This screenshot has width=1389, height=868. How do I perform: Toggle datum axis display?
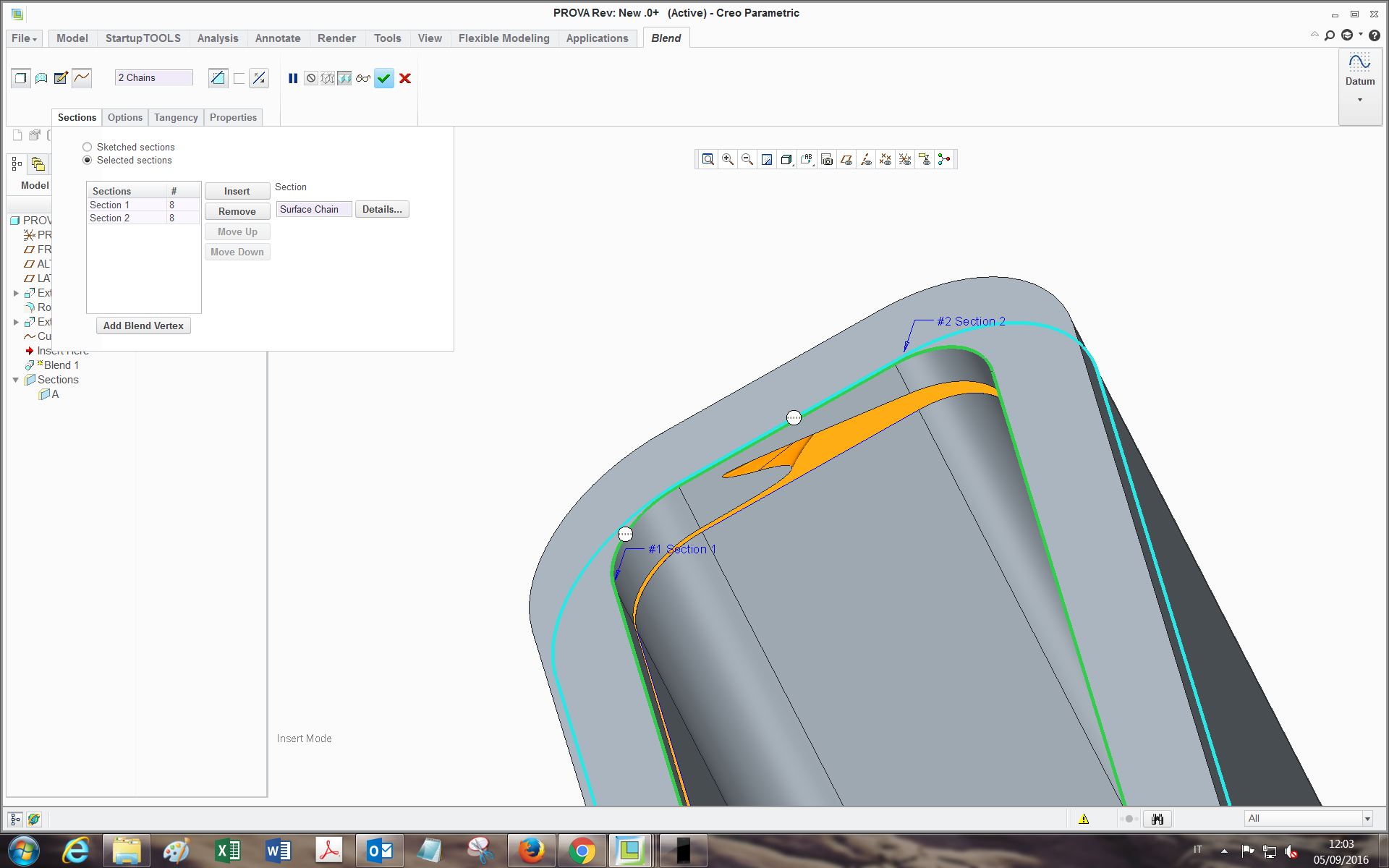point(866,159)
